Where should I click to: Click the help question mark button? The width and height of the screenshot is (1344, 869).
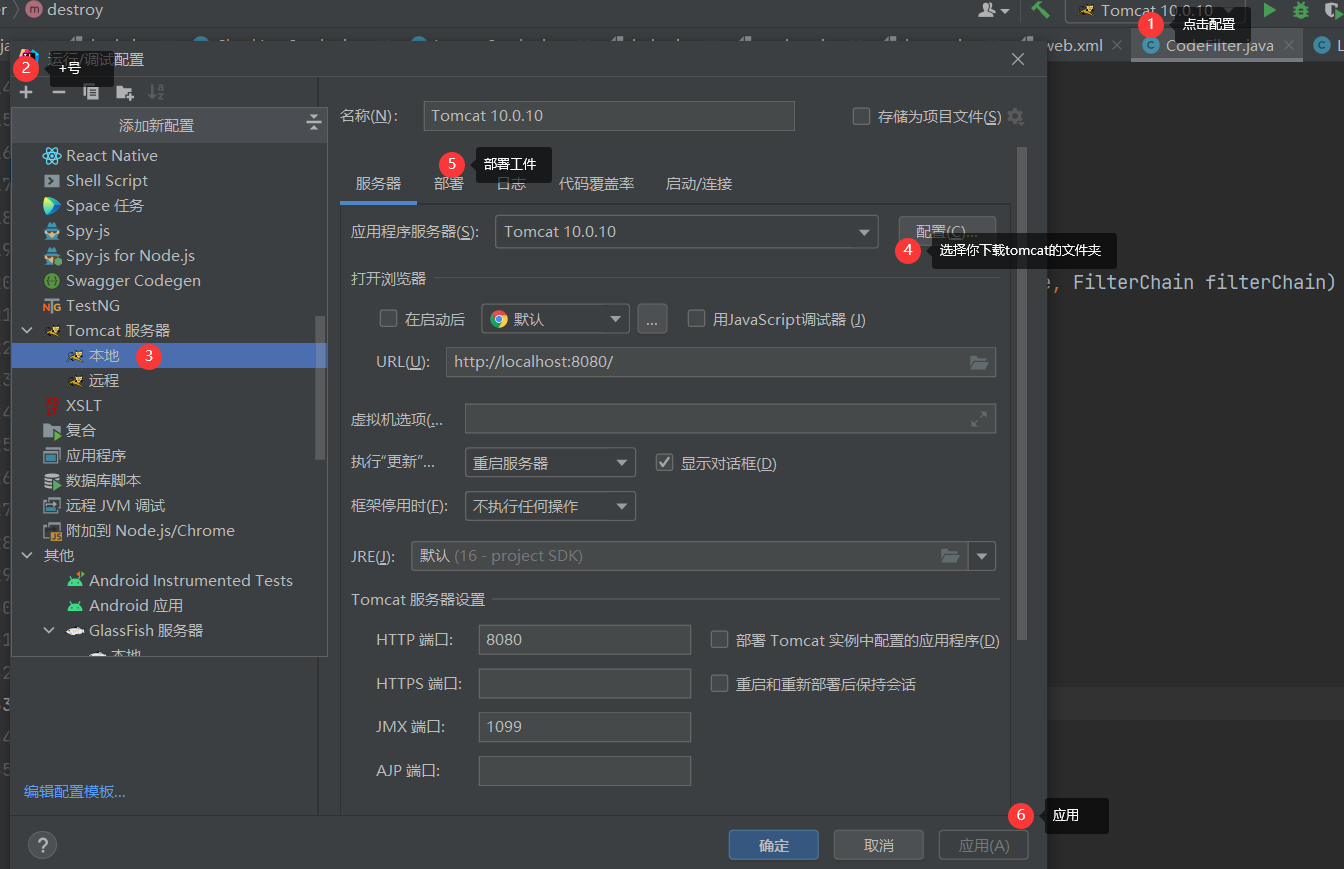[x=42, y=845]
